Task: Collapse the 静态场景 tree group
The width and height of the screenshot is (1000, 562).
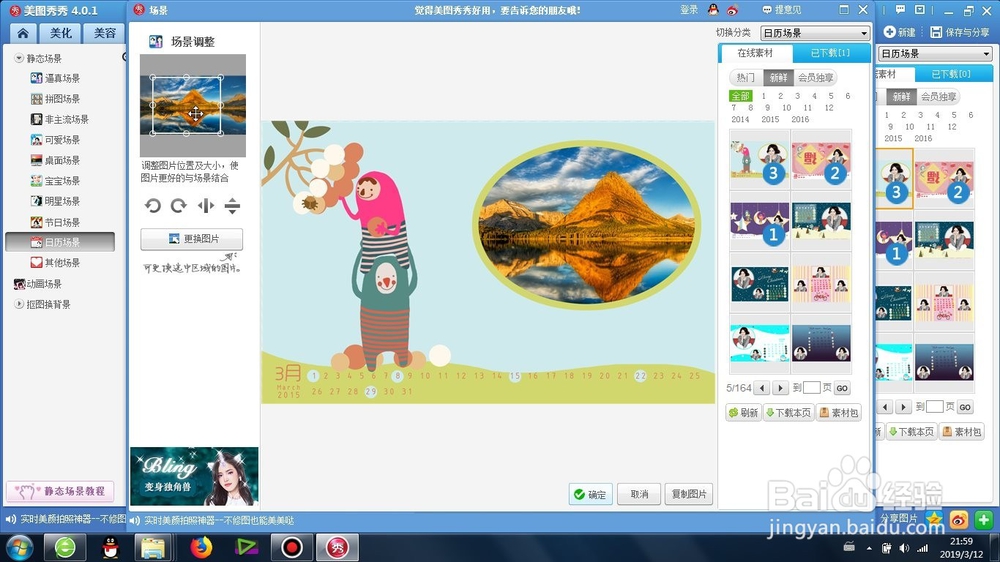Action: click(x=19, y=58)
